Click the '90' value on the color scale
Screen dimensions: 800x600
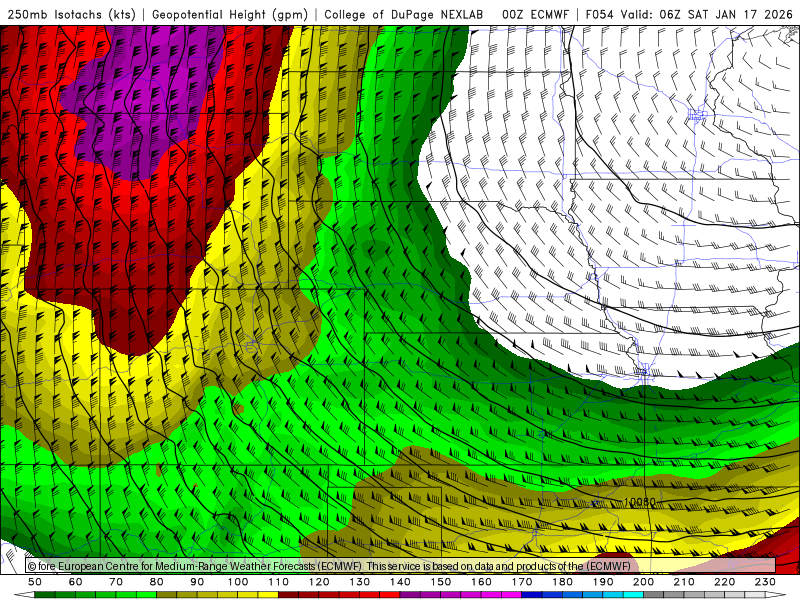click(x=197, y=582)
